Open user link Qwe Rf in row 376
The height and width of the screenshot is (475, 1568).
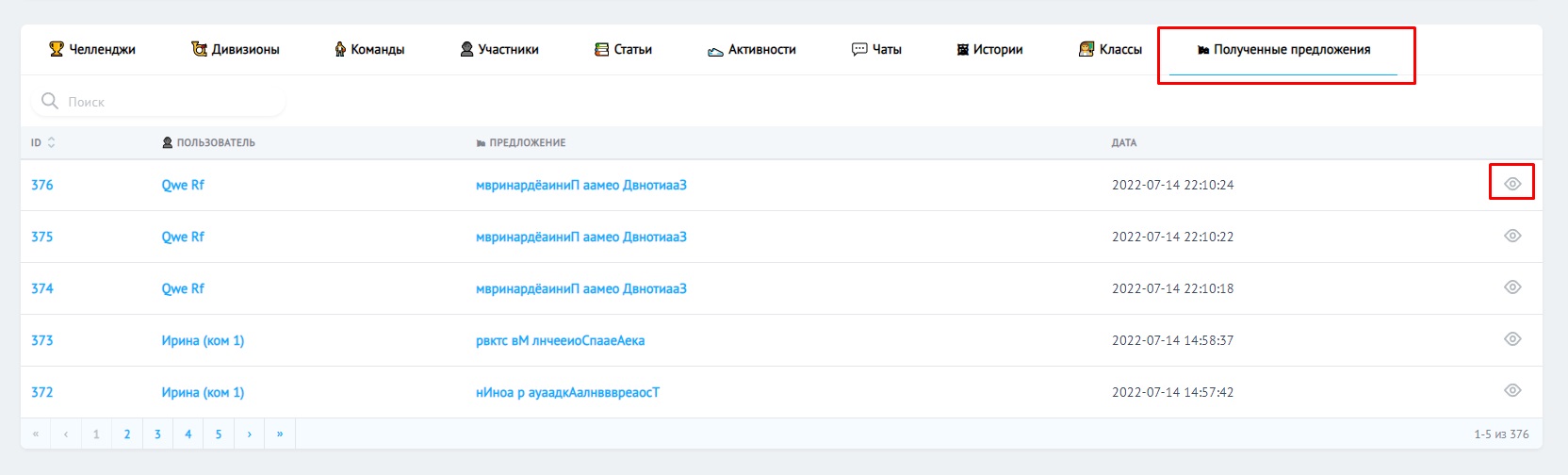tap(183, 185)
